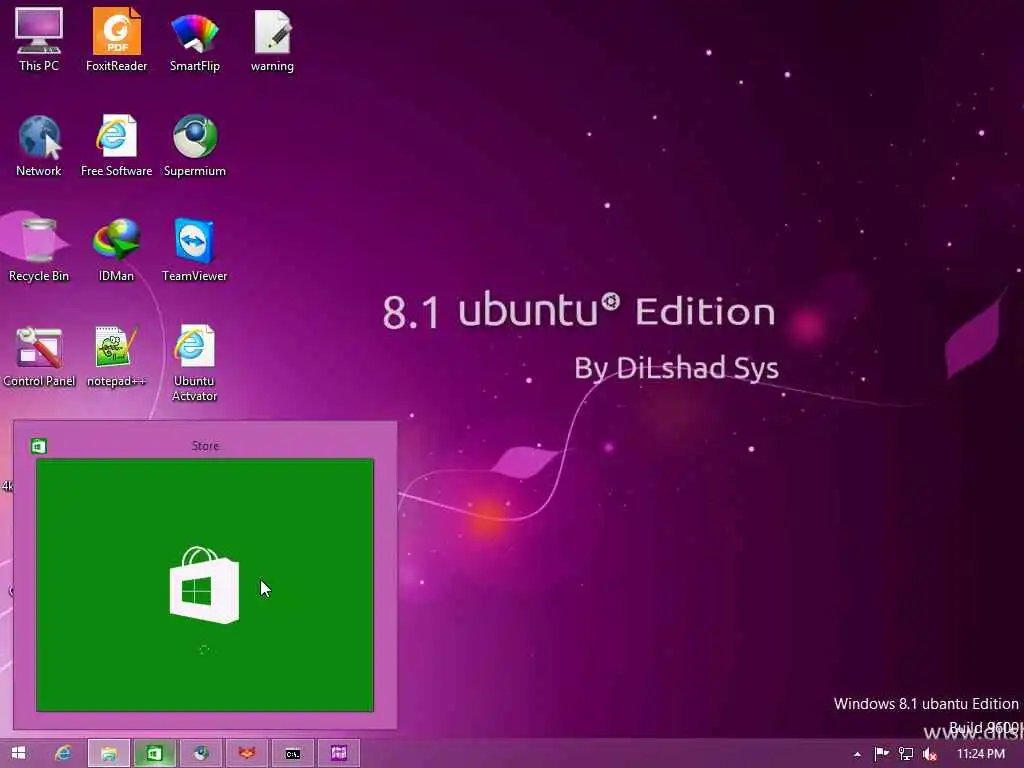Select the notepad++ desktop icon
Viewport: 1024px width, 768px height.
[116, 356]
